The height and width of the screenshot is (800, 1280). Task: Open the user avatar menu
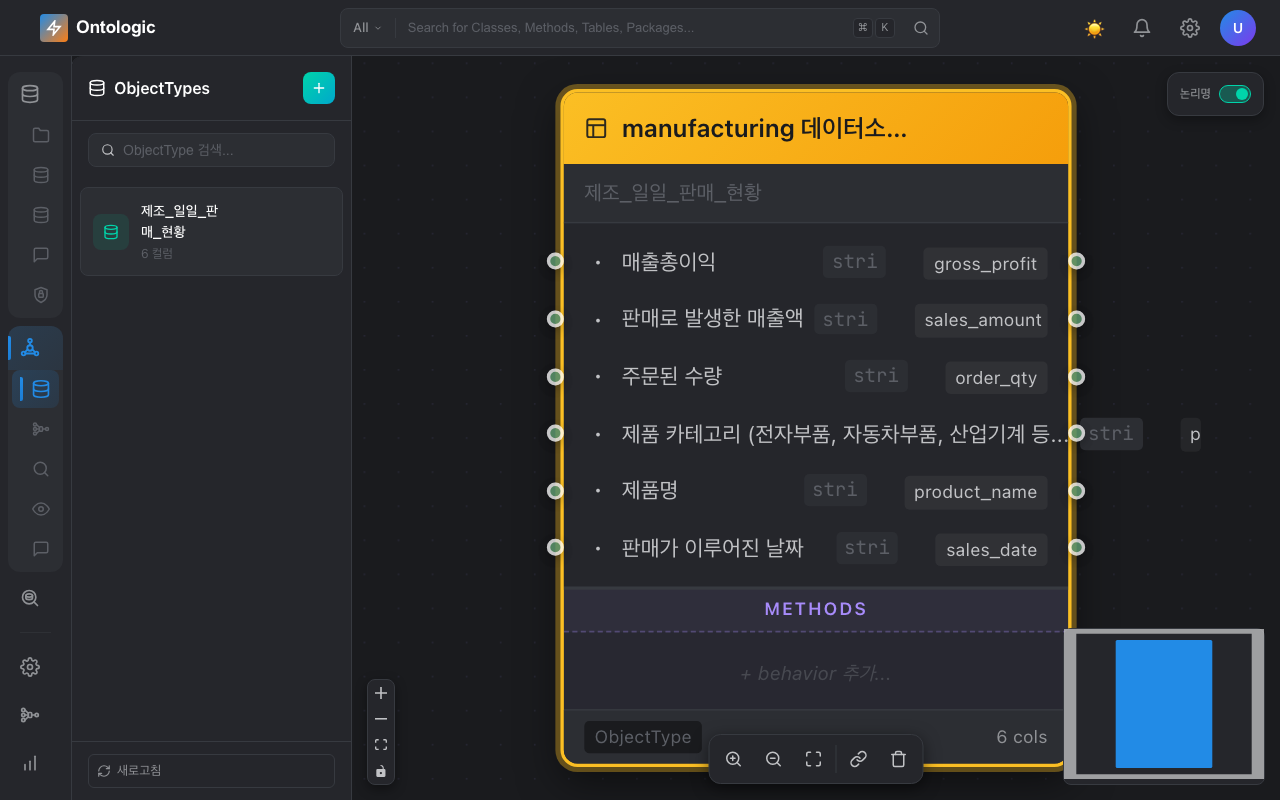[1238, 28]
